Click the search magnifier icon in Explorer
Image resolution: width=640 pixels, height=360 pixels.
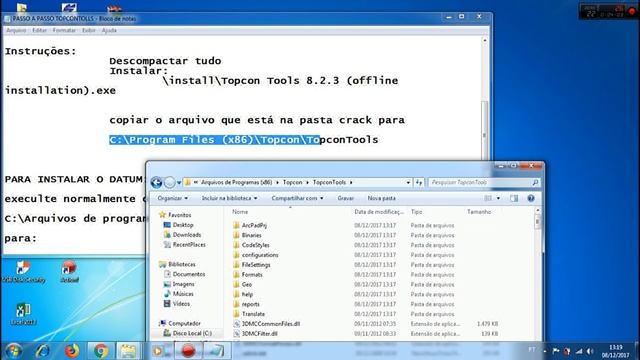coord(535,182)
